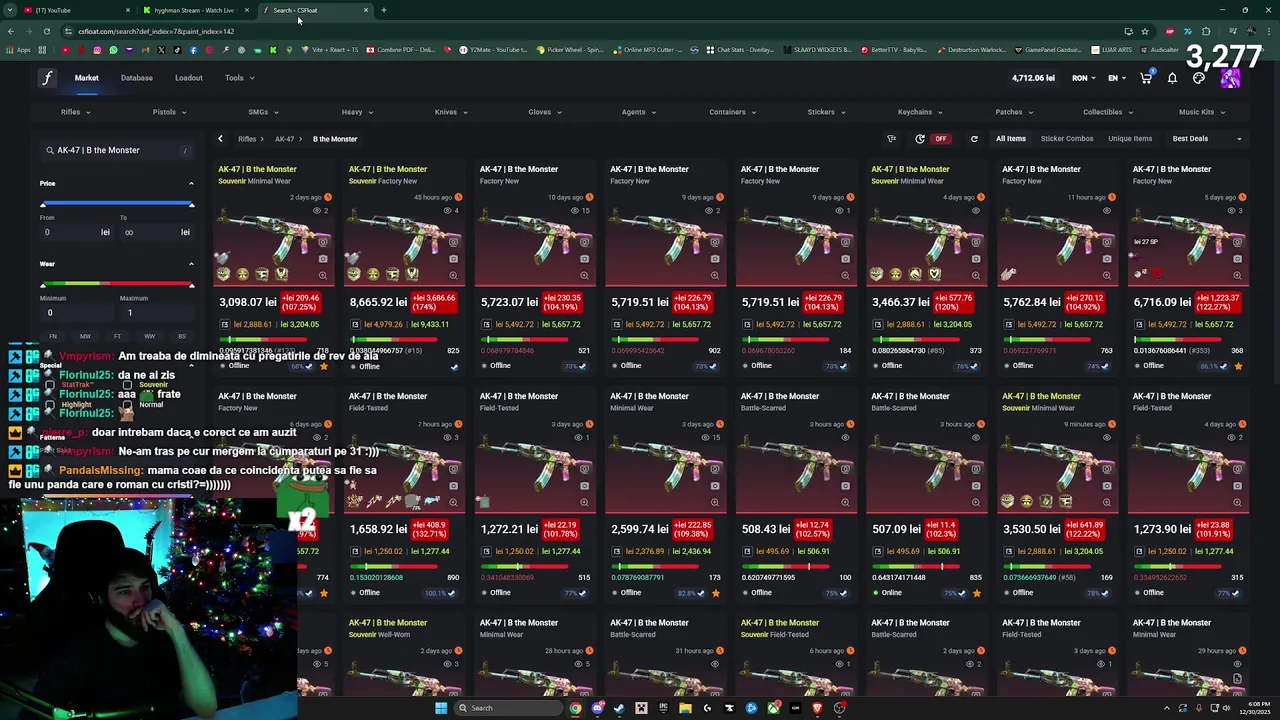Open the shopping cart

pos(1146,78)
